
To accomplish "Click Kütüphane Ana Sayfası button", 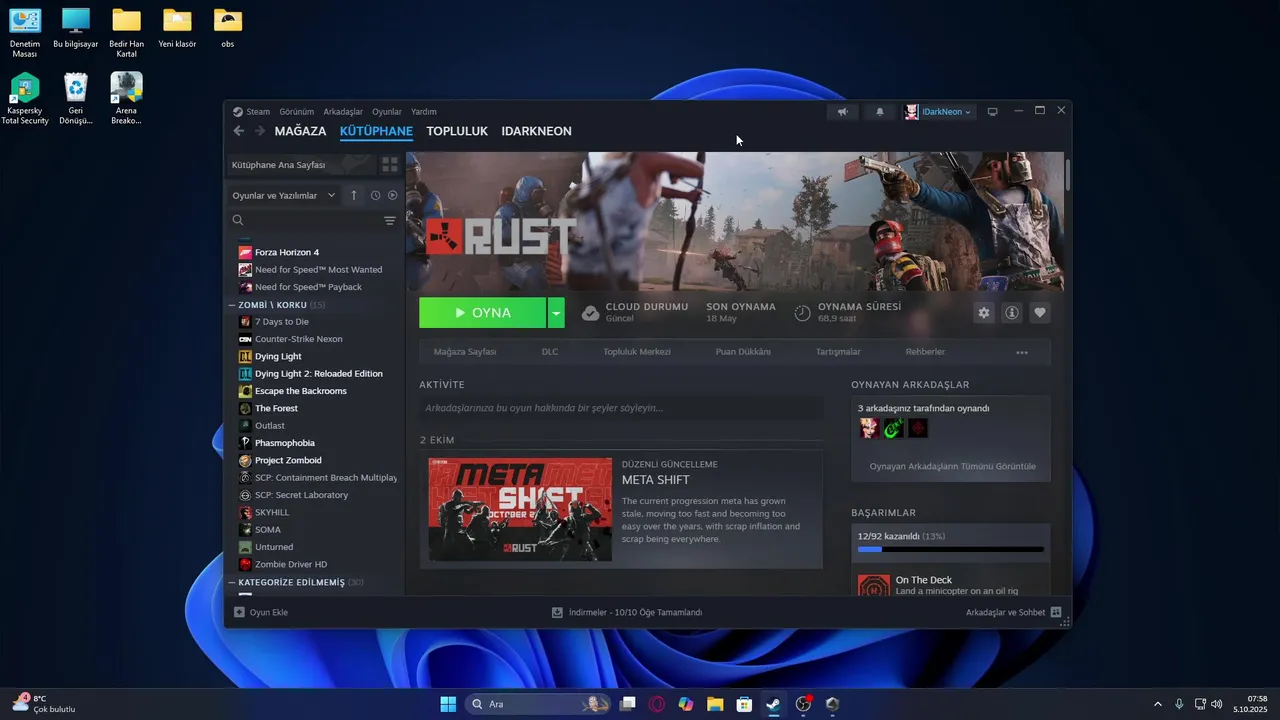I will click(301, 165).
